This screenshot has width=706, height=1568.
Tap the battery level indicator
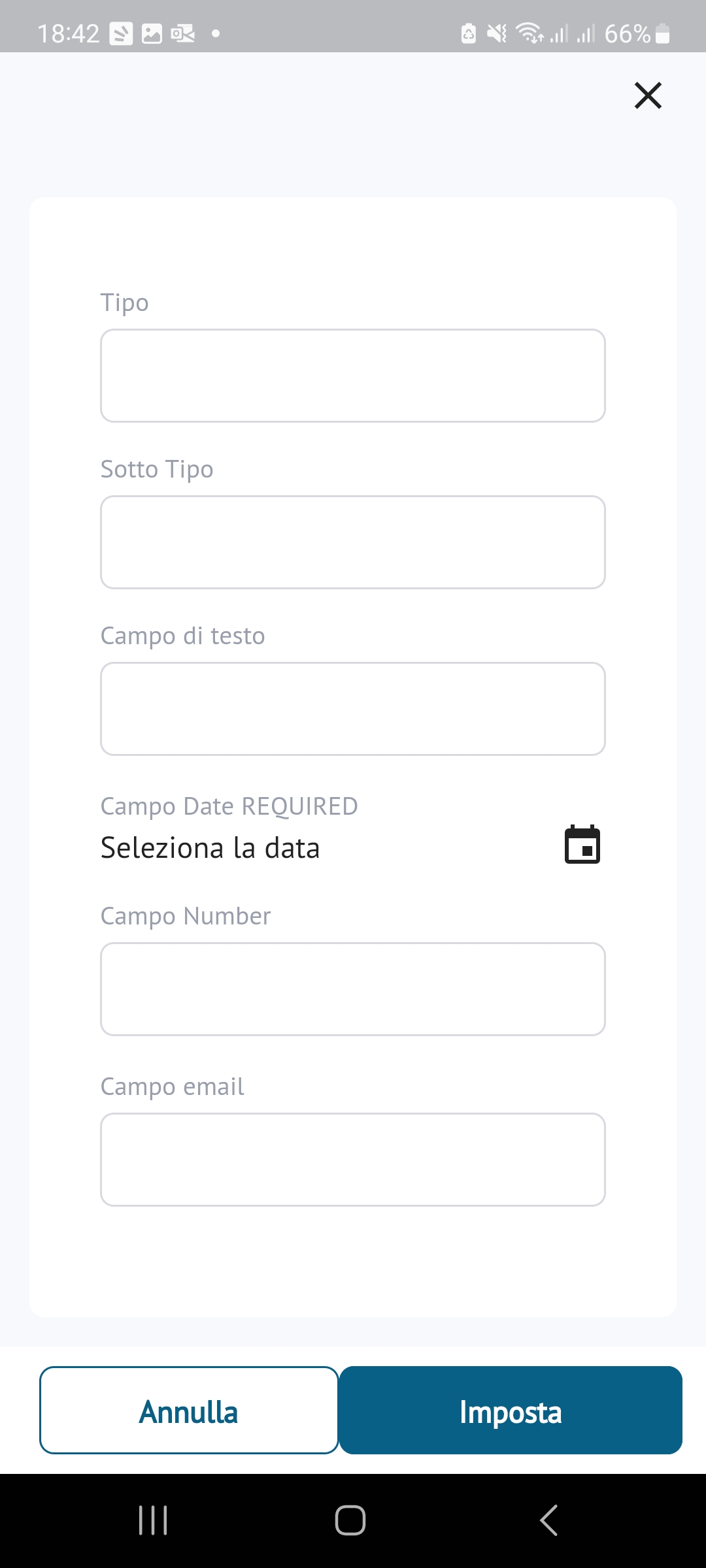[662, 33]
